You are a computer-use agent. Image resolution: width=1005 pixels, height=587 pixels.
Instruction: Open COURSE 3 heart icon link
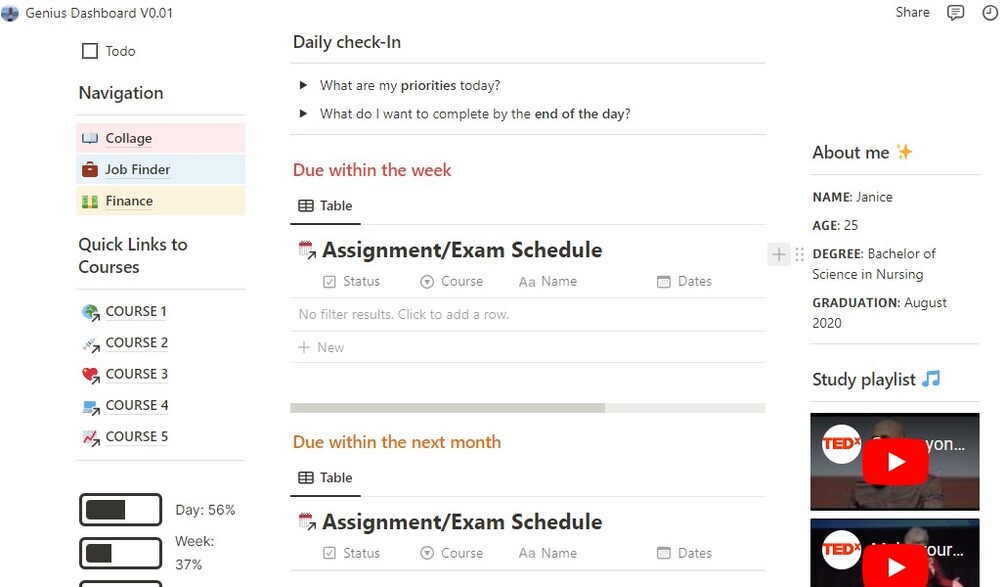(x=90, y=375)
